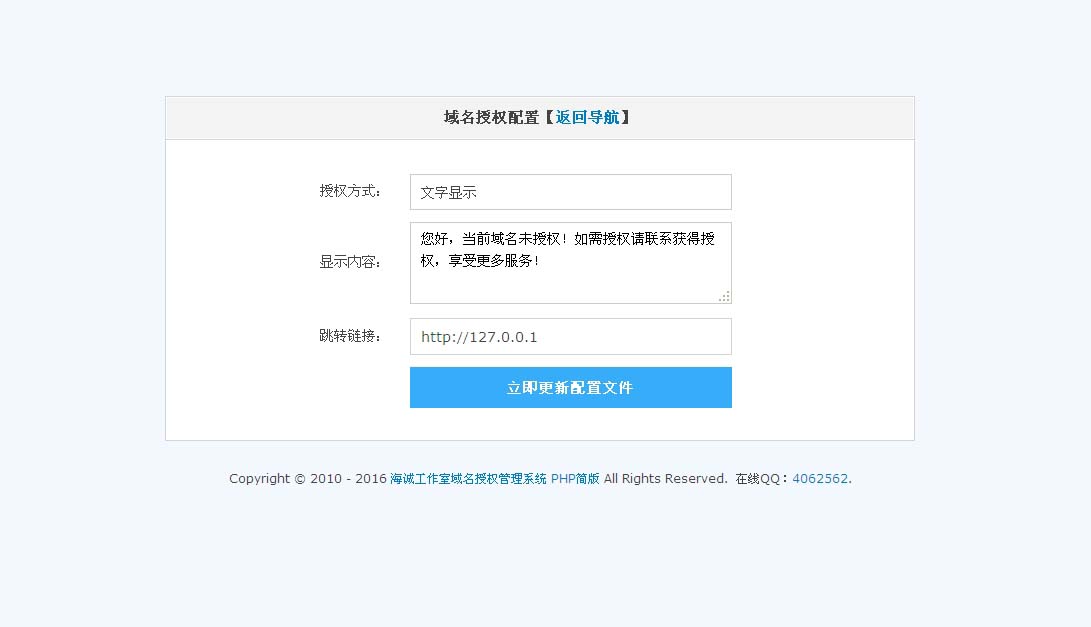Open the 返回导航 link in header
This screenshot has width=1091, height=627.
pyautogui.click(x=587, y=118)
